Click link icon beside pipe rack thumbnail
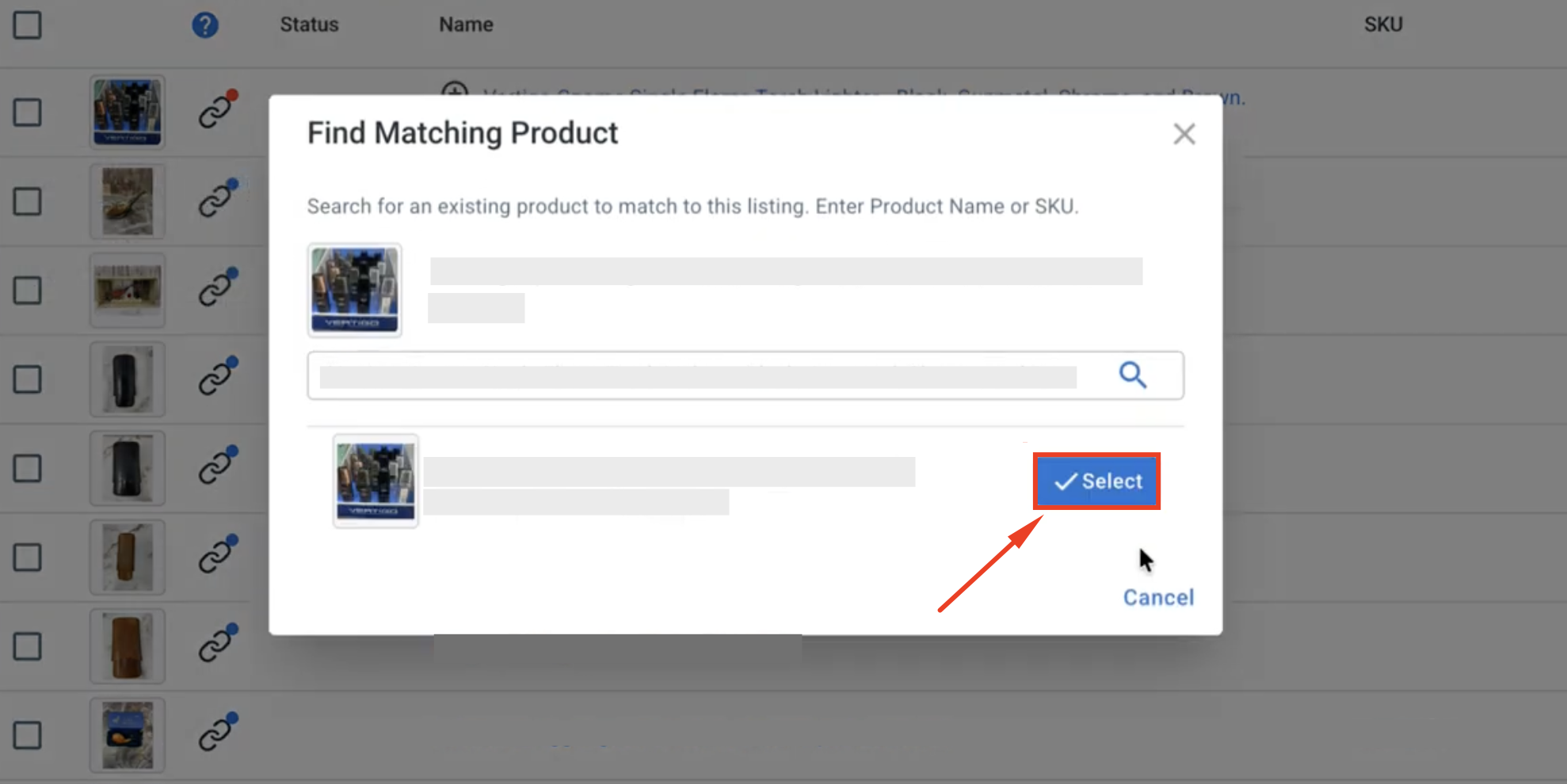1567x784 pixels. (x=217, y=287)
